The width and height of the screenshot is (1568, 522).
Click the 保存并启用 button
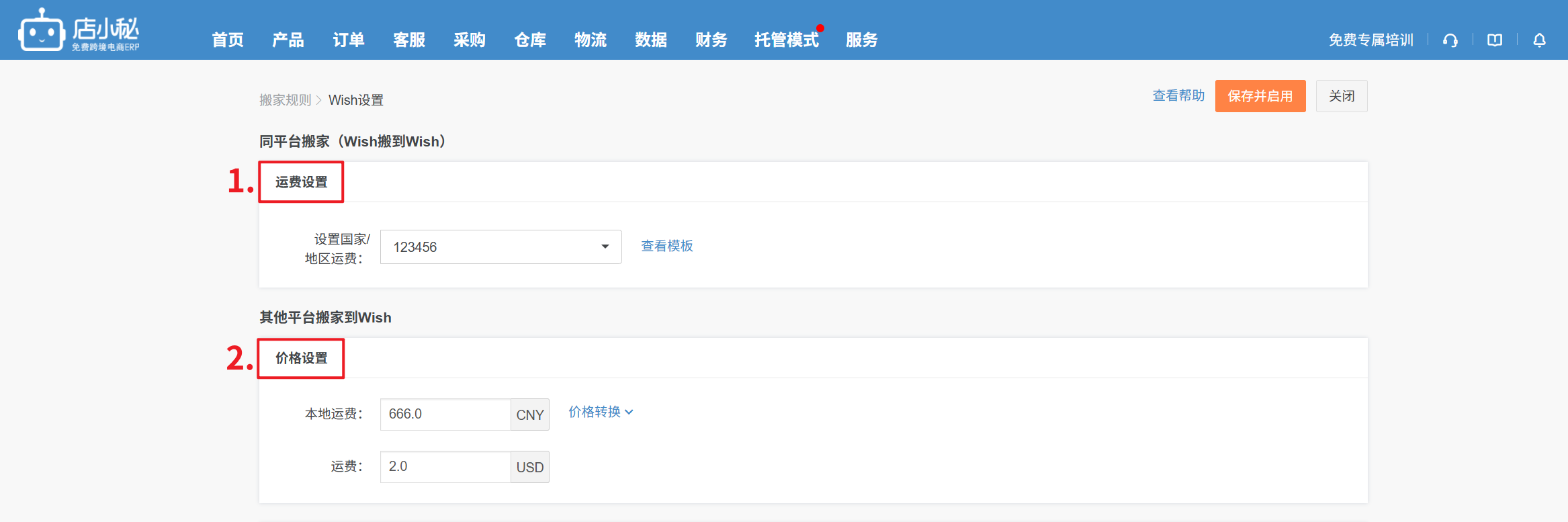point(1260,96)
